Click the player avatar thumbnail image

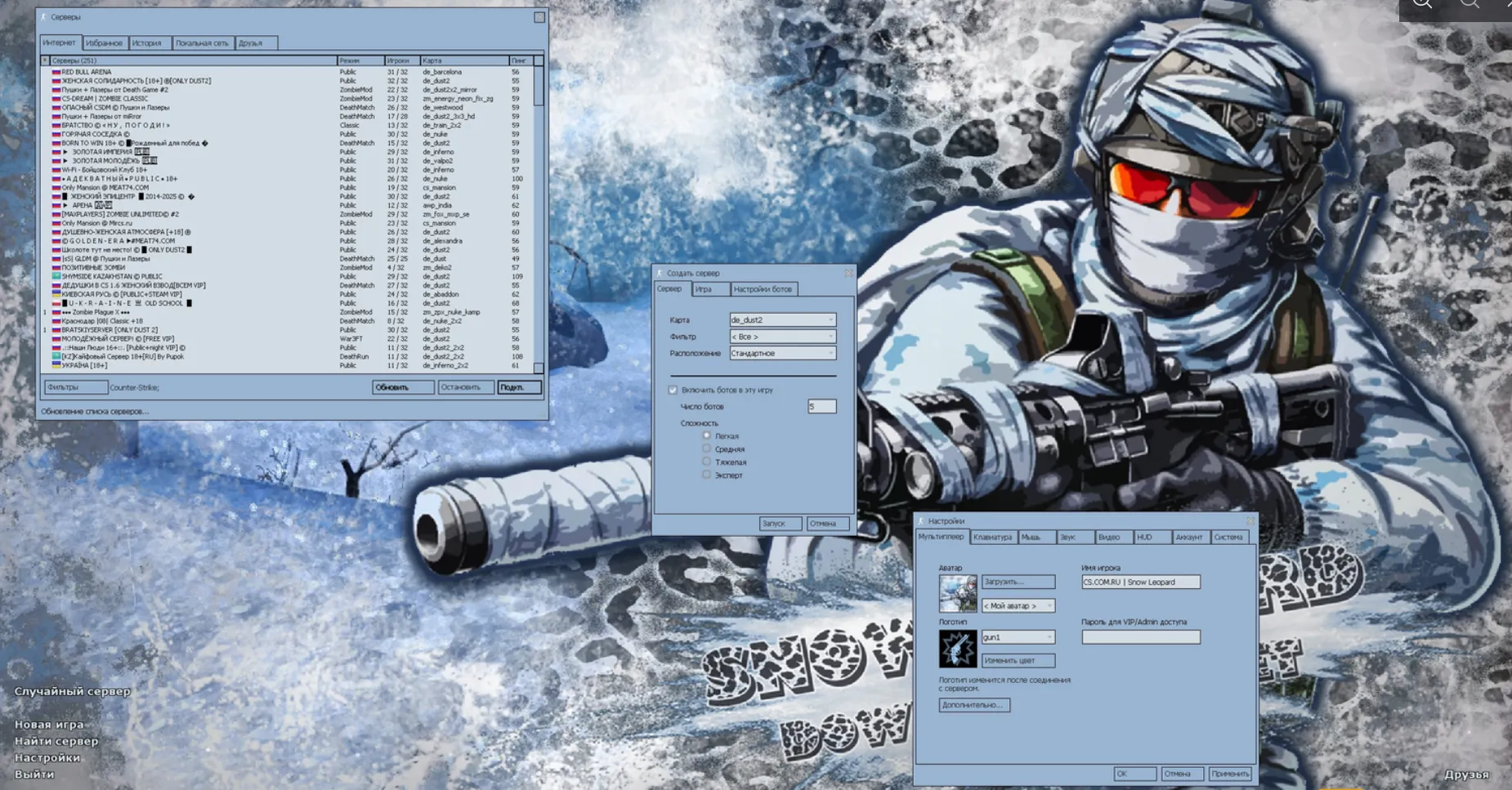[957, 593]
